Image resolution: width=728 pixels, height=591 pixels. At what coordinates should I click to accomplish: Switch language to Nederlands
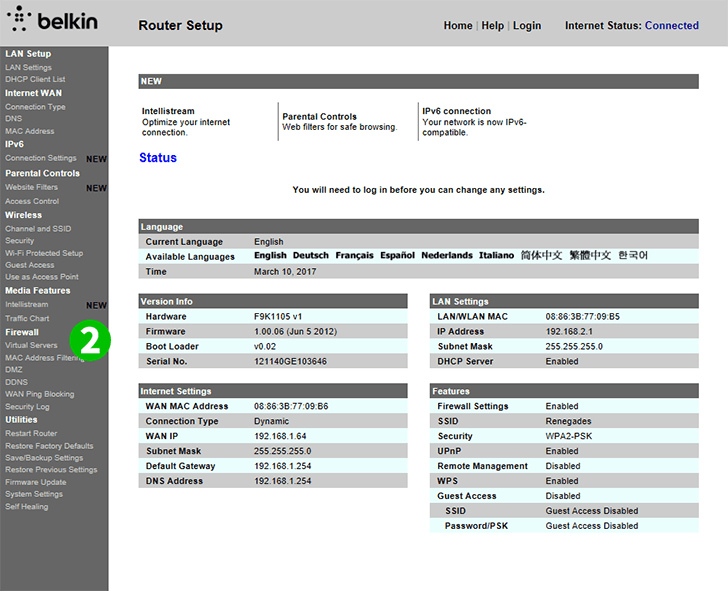447,255
